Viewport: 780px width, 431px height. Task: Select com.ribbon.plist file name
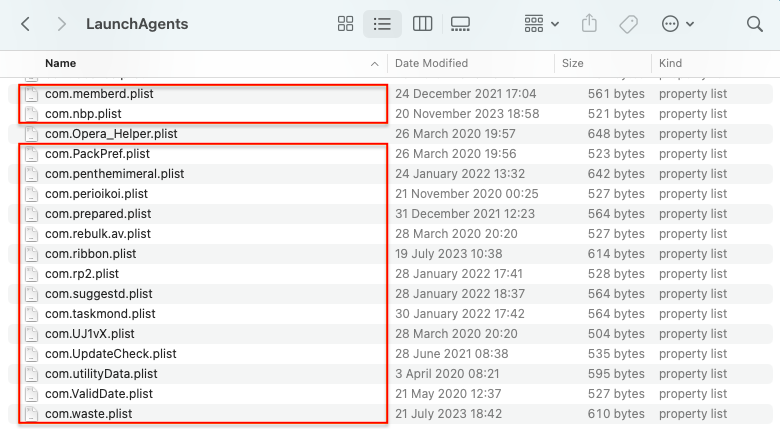91,253
